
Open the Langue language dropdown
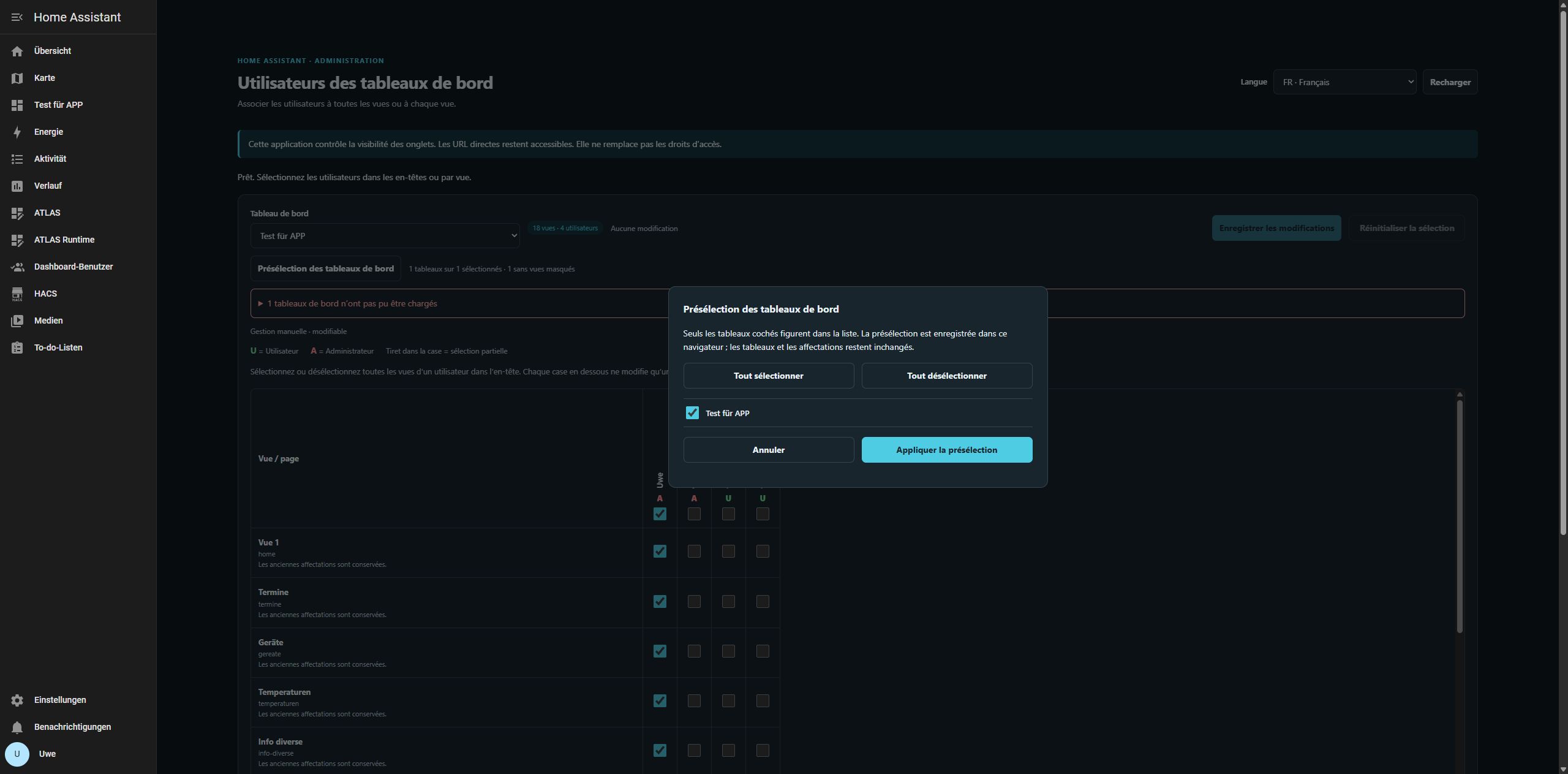pyautogui.click(x=1344, y=82)
